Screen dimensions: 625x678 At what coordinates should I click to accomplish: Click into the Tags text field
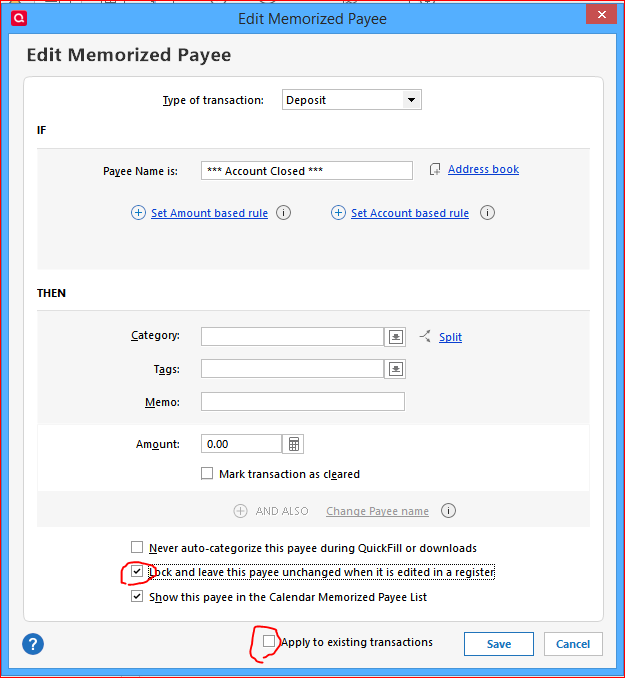292,369
